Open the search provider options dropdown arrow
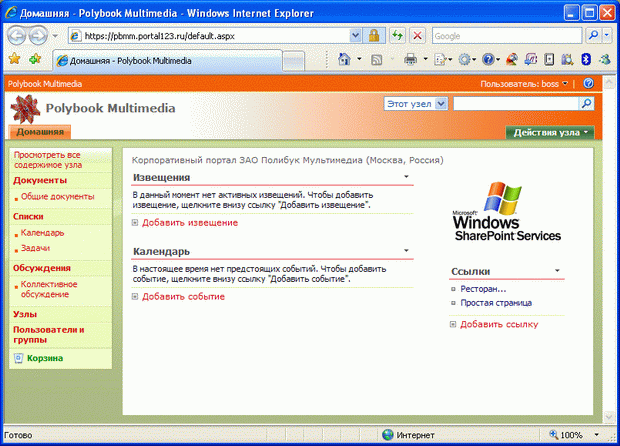 (x=607, y=36)
